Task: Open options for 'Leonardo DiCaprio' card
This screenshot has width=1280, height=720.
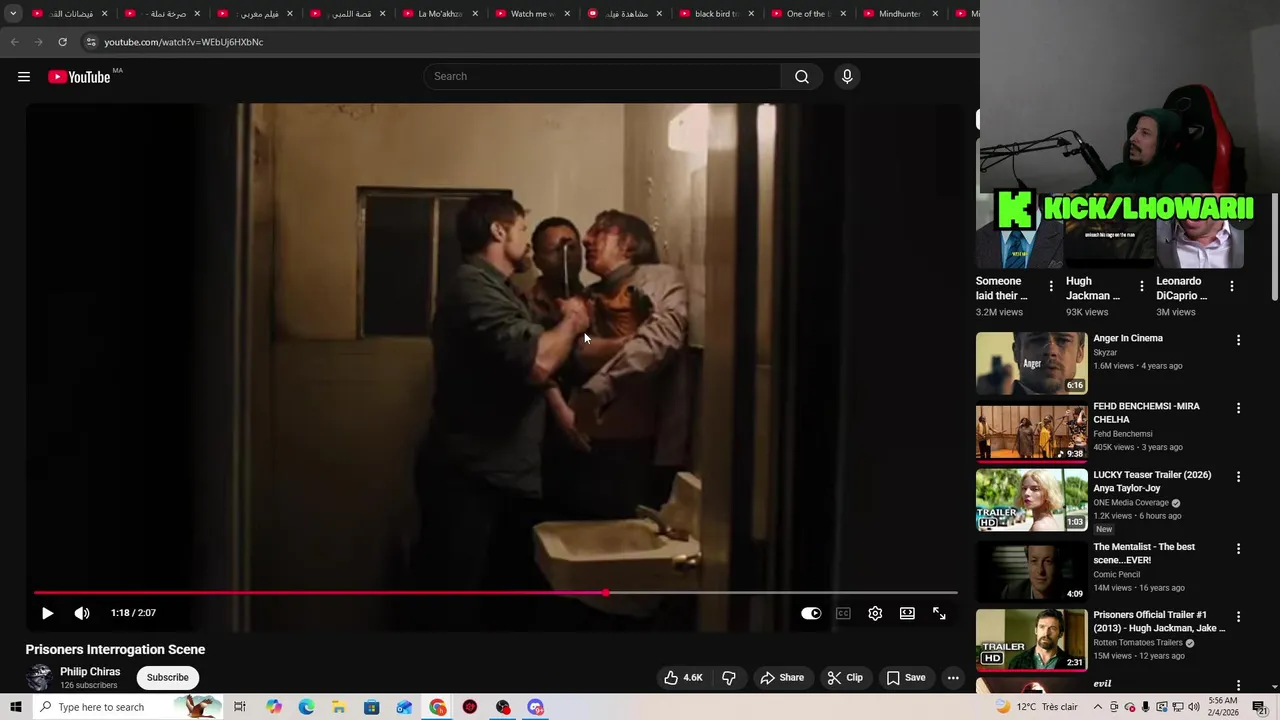Action: (x=1232, y=286)
